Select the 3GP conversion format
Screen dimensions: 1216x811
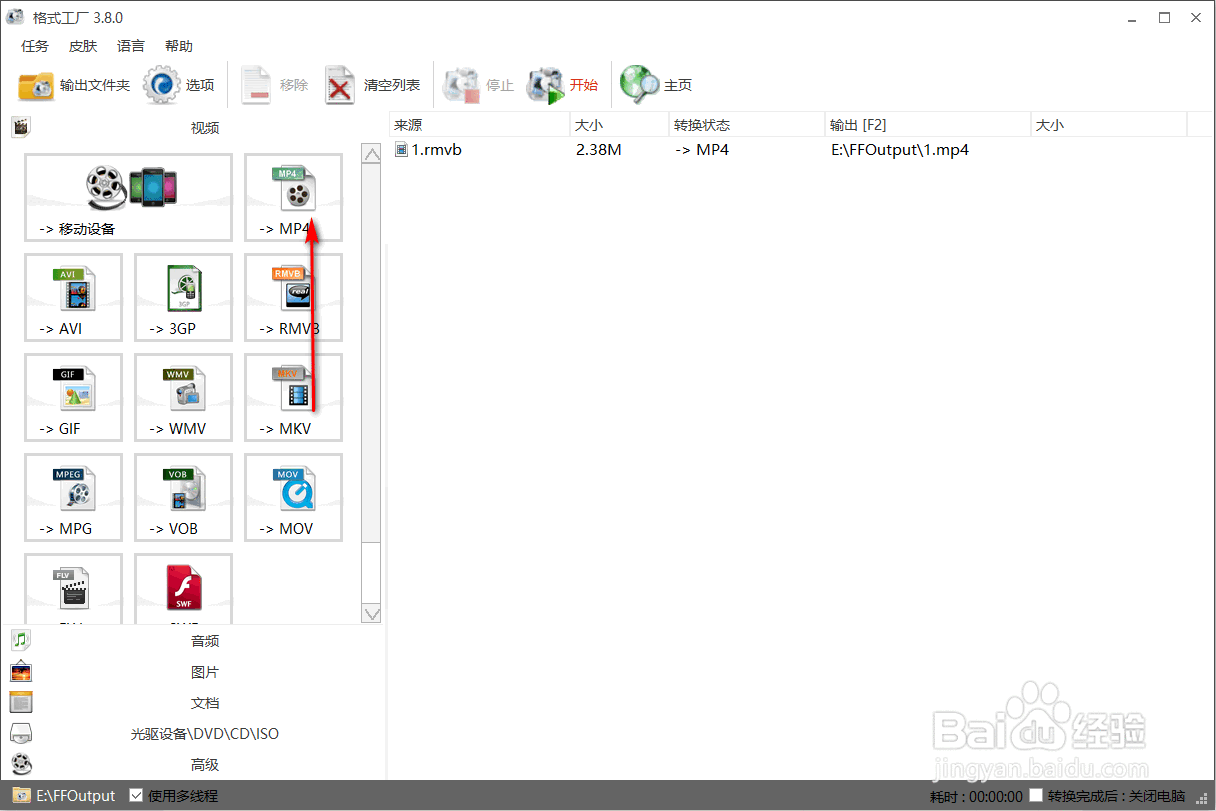point(183,297)
